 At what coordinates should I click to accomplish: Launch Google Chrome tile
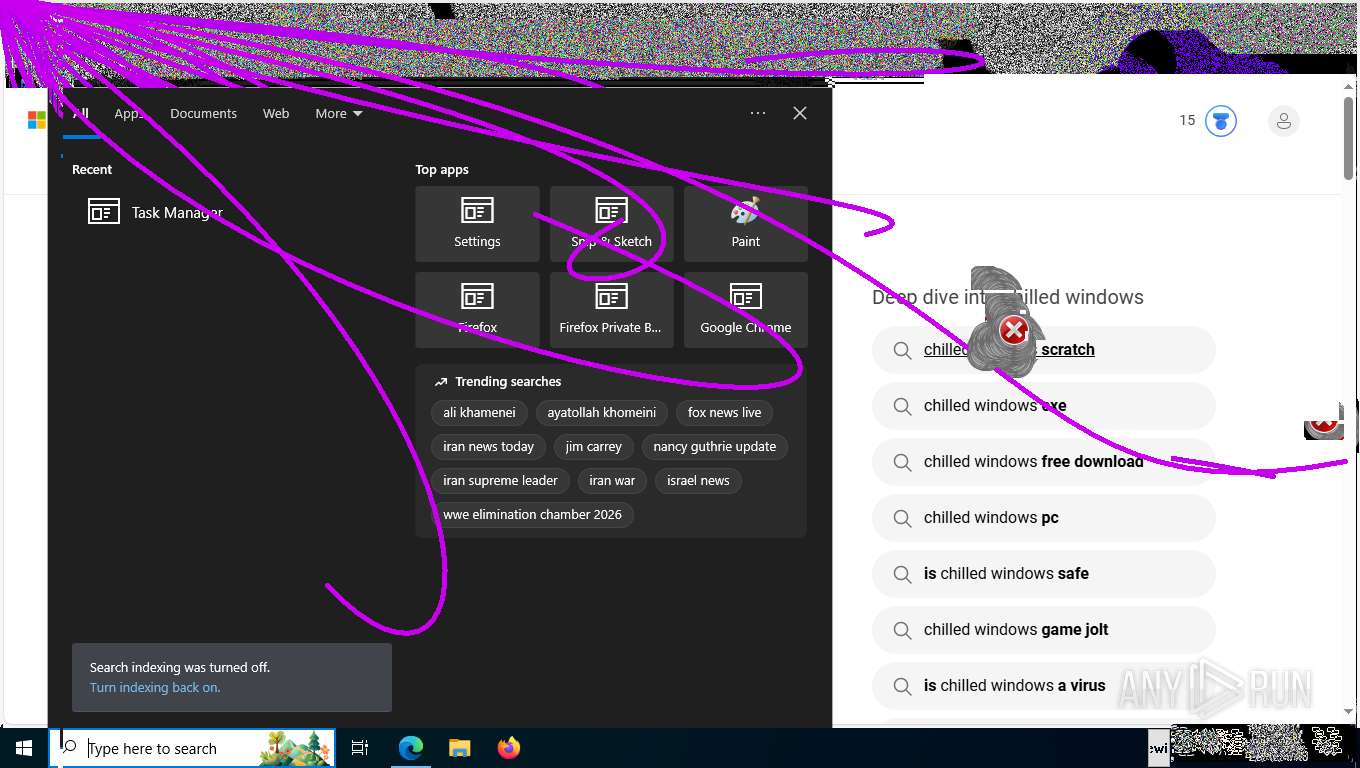coord(745,310)
